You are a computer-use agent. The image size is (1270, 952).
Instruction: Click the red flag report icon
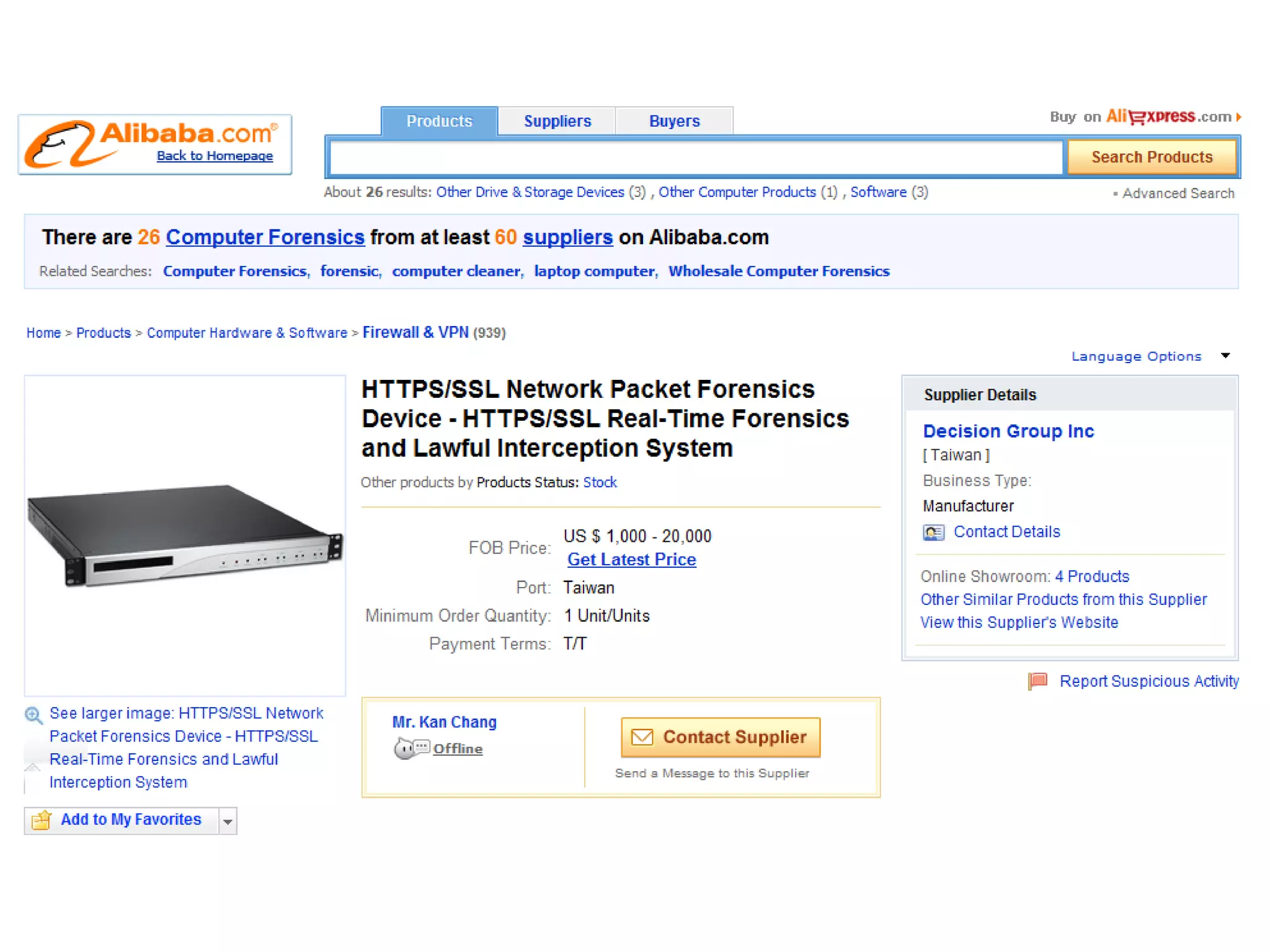pyautogui.click(x=1037, y=681)
